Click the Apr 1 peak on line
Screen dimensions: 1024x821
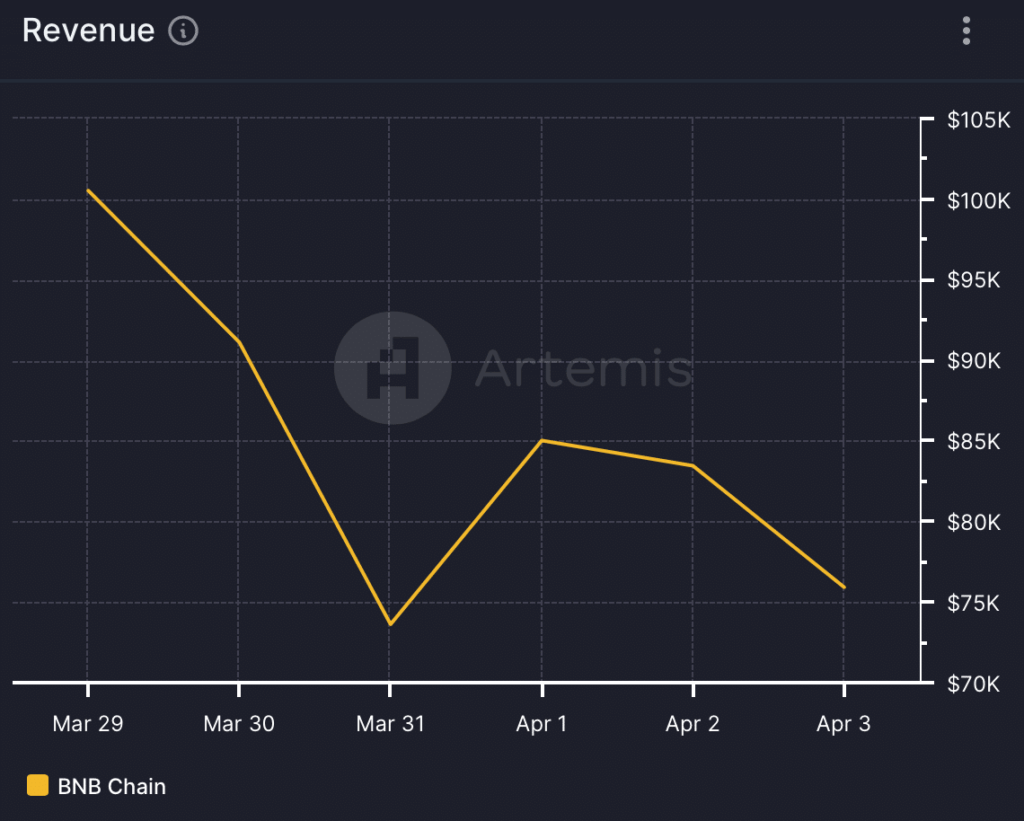pos(541,440)
